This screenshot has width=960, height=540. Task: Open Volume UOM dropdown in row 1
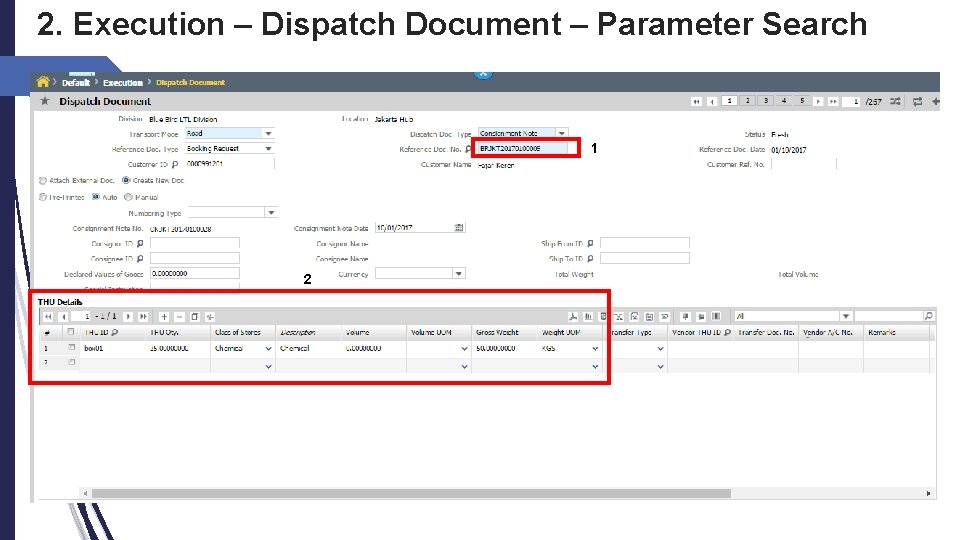pyautogui.click(x=464, y=348)
